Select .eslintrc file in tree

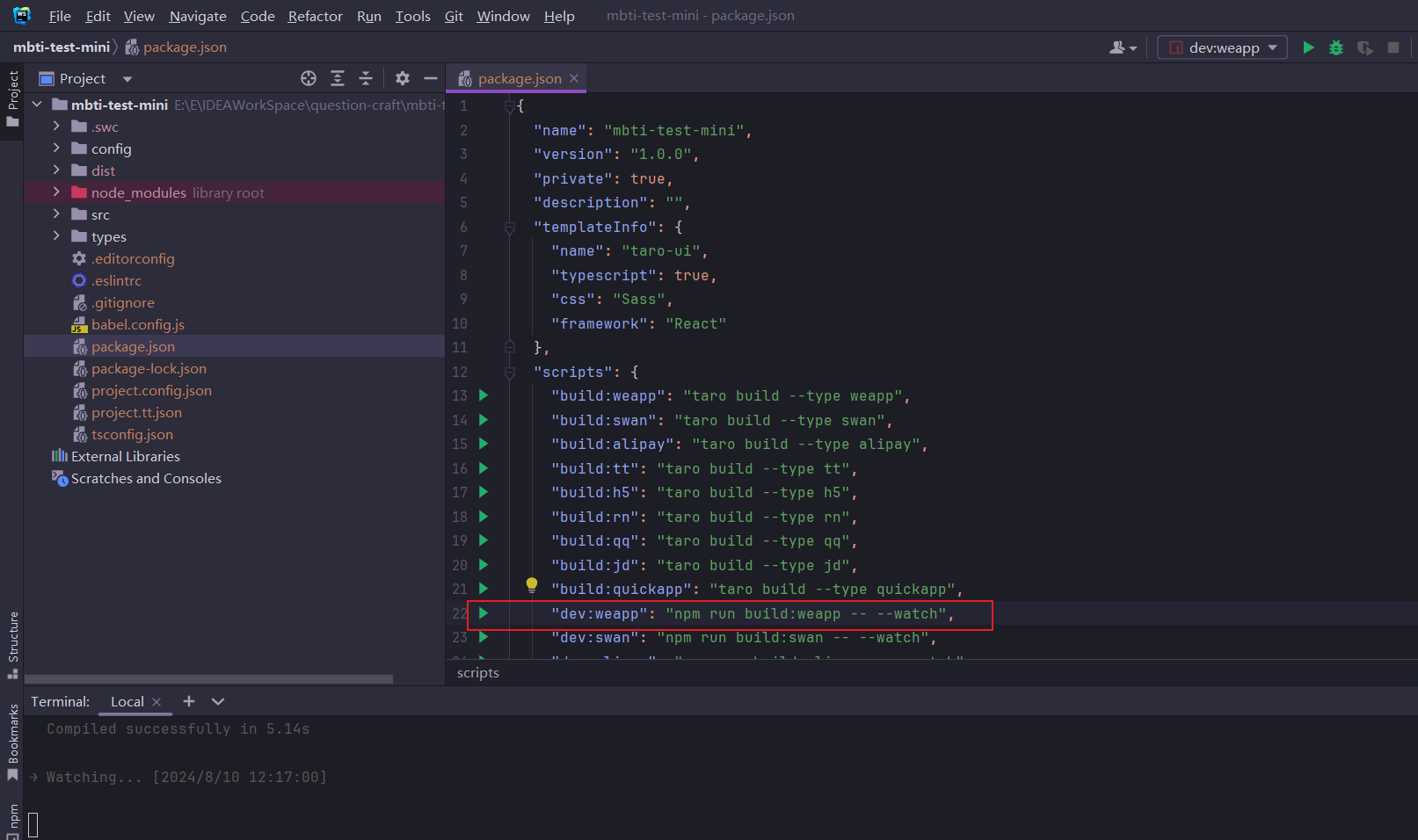[116, 280]
